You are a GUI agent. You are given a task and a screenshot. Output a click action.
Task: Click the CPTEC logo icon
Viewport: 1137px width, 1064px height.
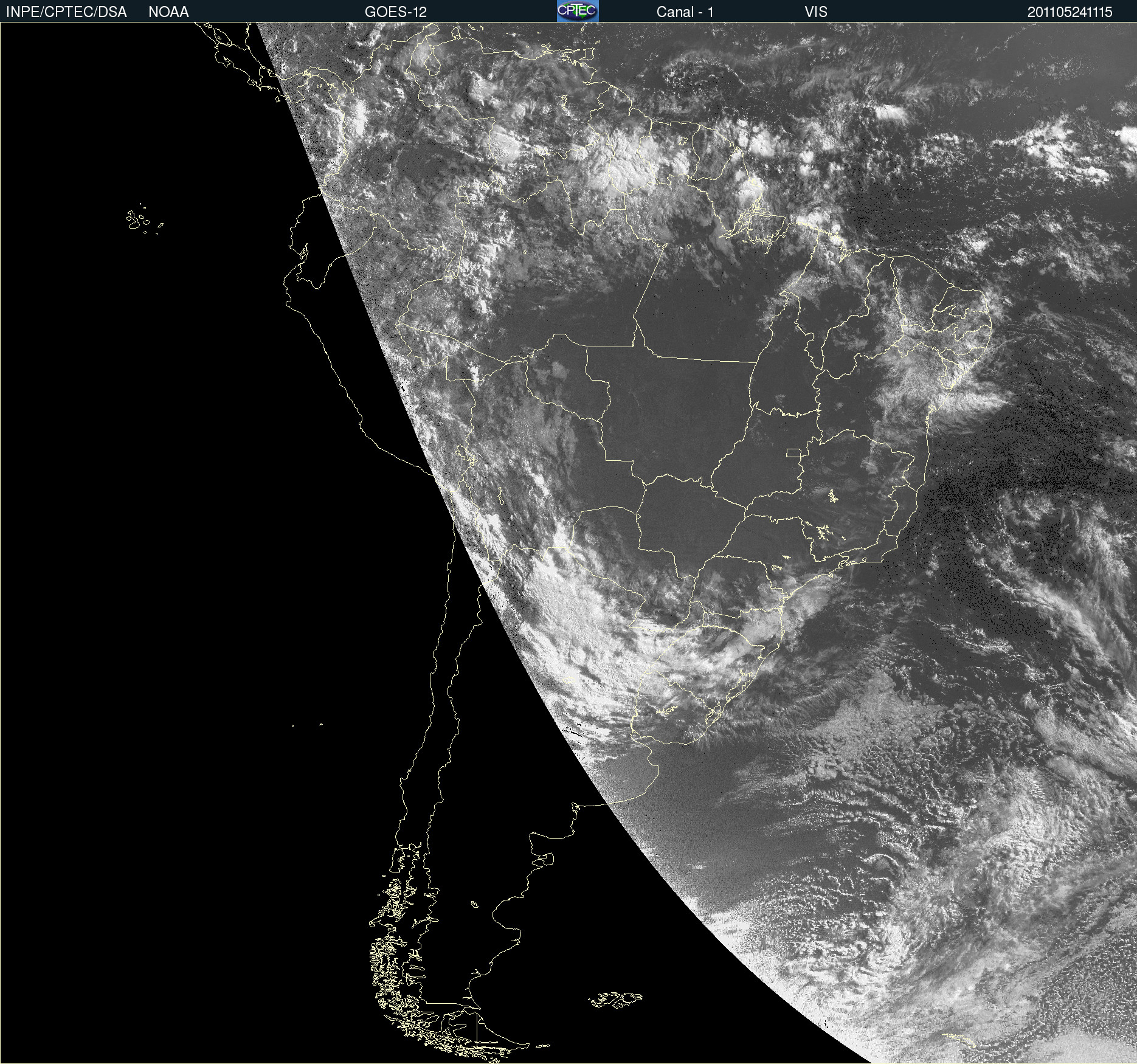578,11
